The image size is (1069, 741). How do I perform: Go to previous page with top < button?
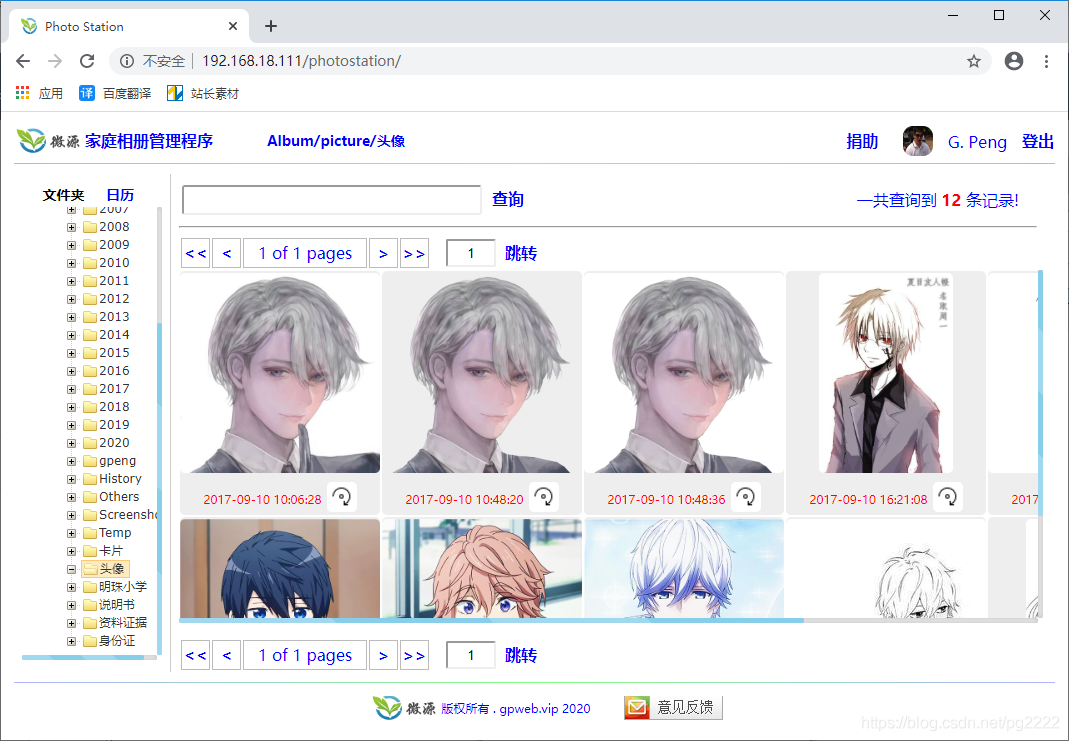coord(226,253)
